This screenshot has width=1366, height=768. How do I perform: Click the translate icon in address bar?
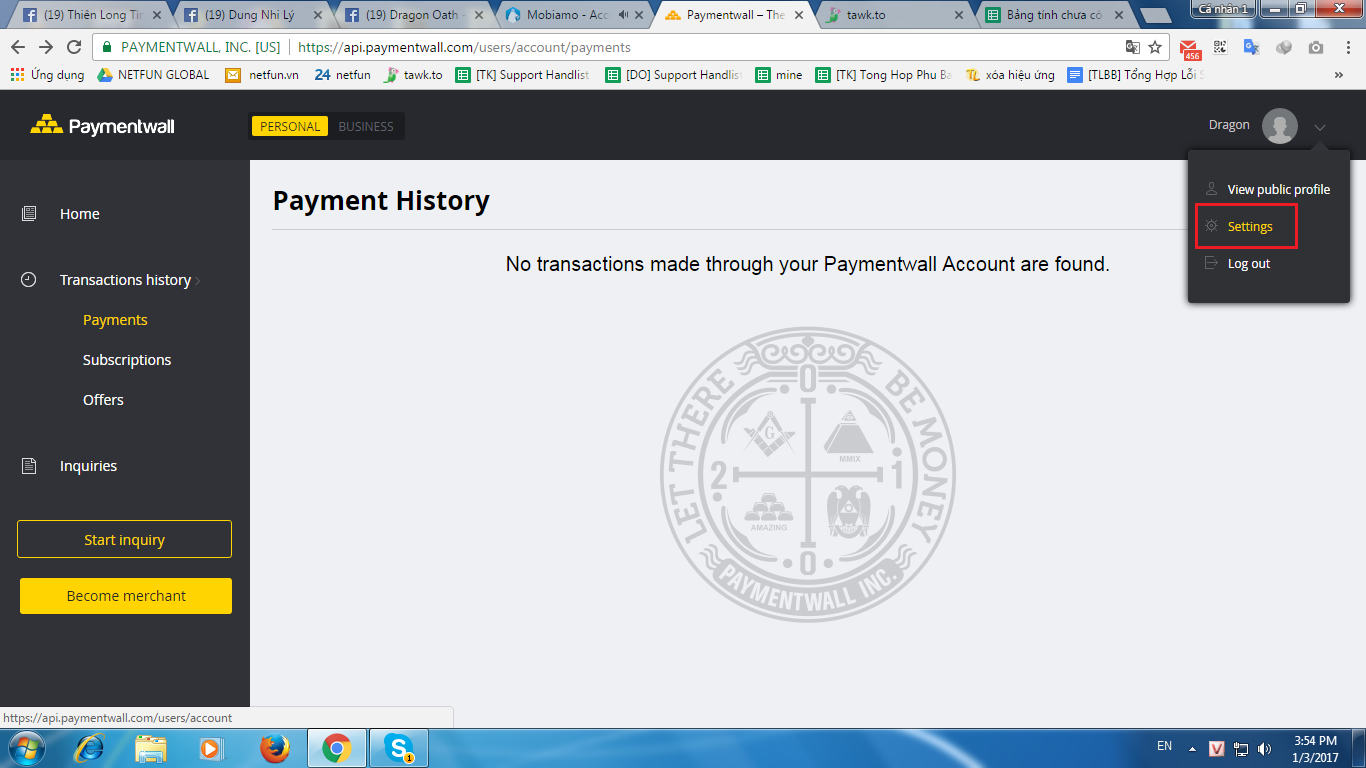coord(1132,47)
